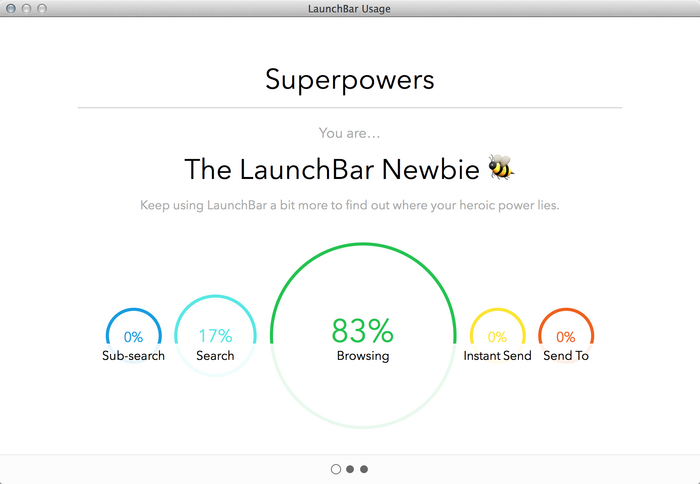The image size is (700, 484).
Task: Click the Instant Send label
Action: coord(497,356)
